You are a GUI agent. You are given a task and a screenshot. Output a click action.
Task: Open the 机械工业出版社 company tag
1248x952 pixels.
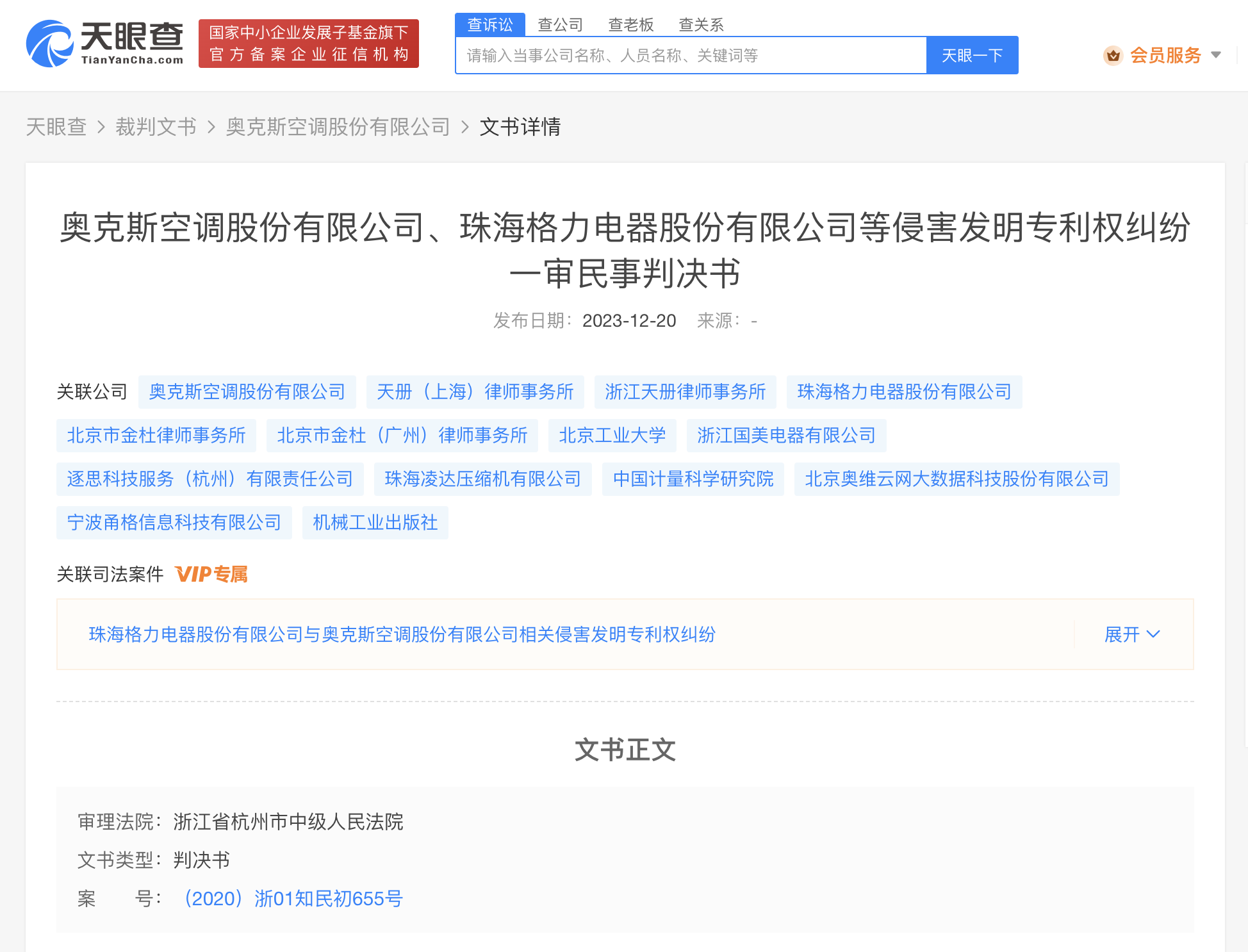click(x=375, y=523)
